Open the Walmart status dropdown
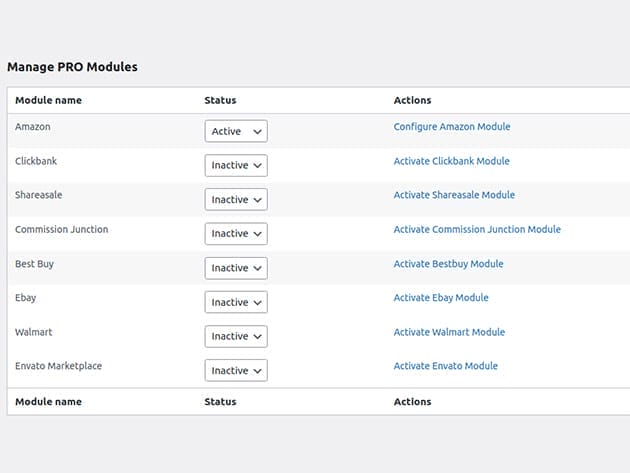 pos(236,336)
